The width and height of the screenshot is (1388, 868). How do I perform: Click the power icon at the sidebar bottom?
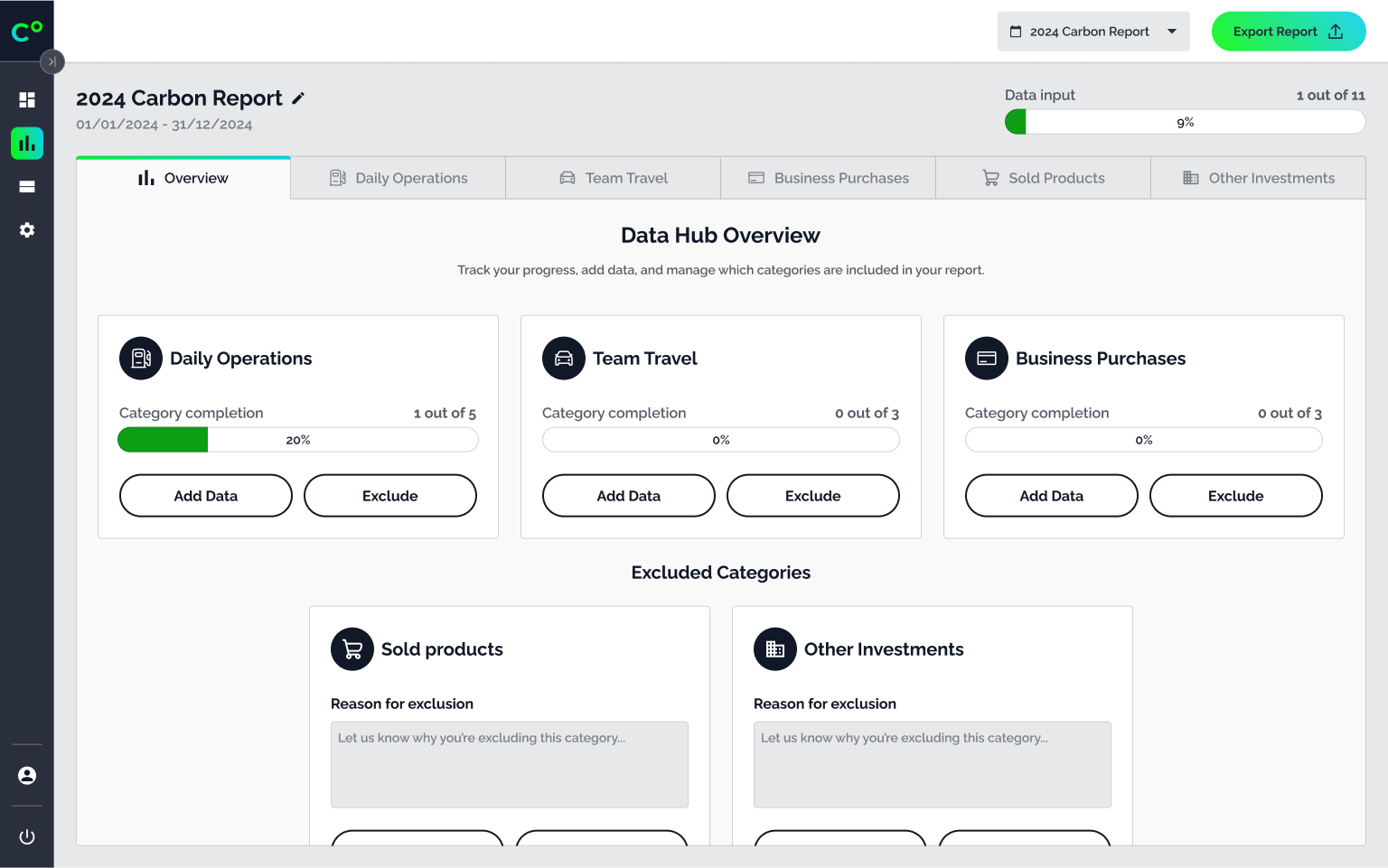(26, 836)
